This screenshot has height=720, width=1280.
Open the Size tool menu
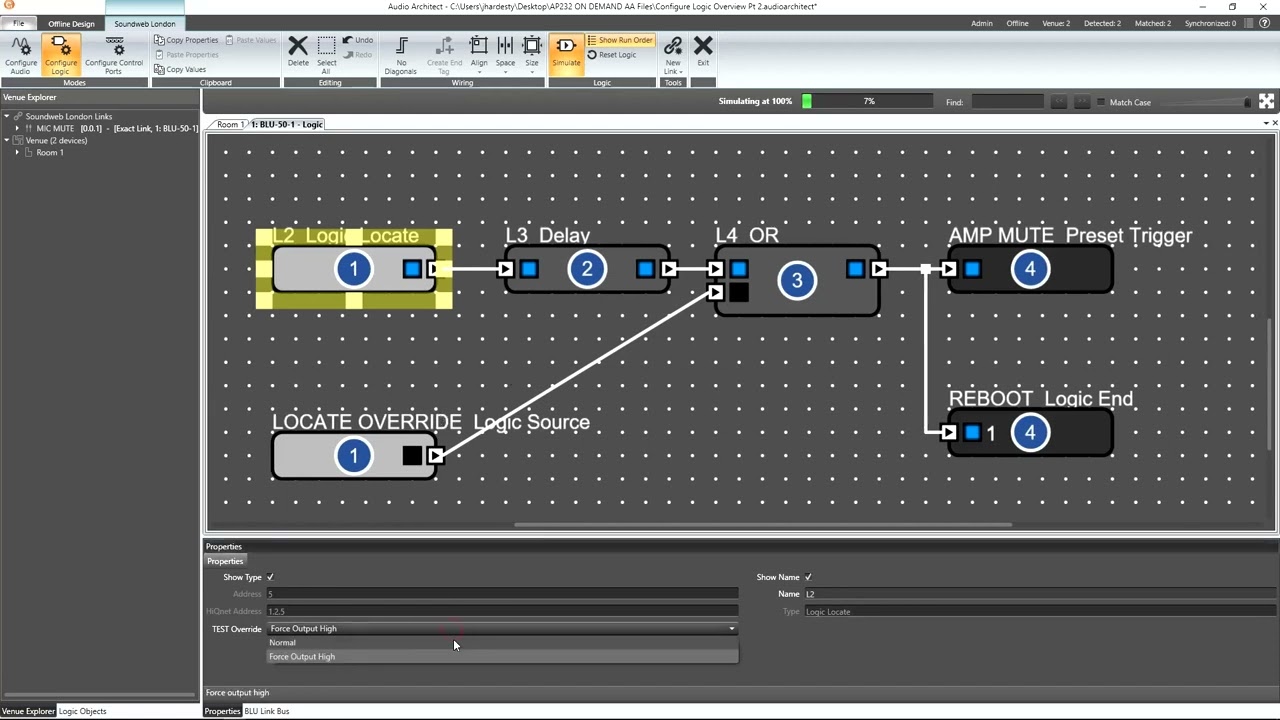tap(532, 55)
